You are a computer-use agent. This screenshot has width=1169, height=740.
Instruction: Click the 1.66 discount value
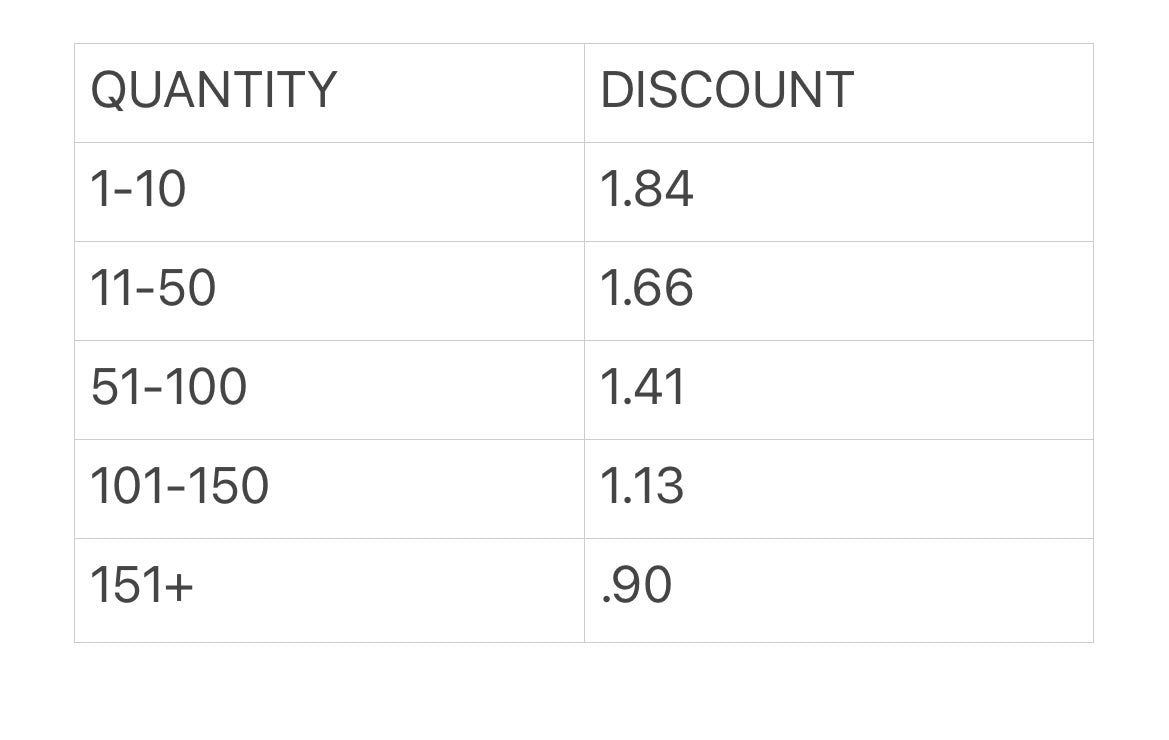pyautogui.click(x=647, y=288)
